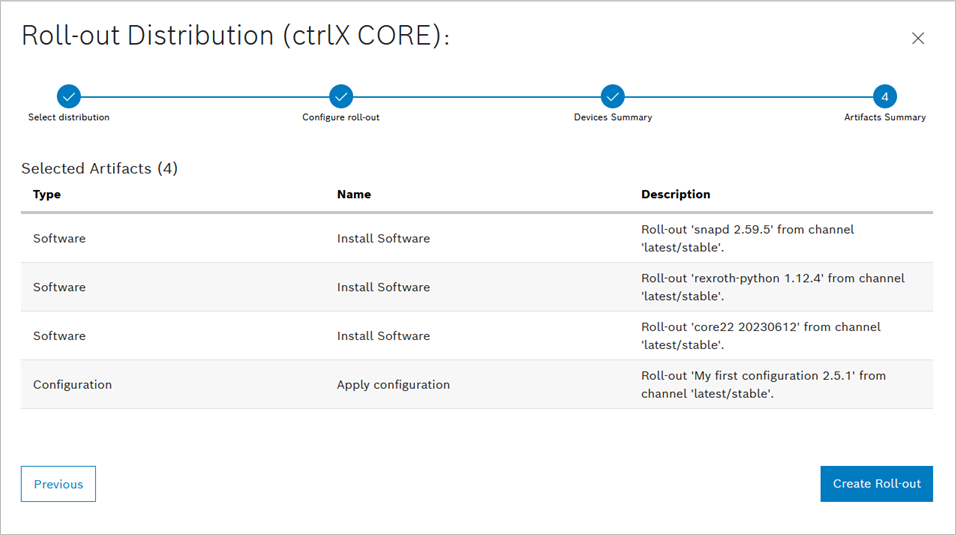This screenshot has height=535, width=956.
Task: Click the step 4 numbered circle
Action: click(884, 96)
